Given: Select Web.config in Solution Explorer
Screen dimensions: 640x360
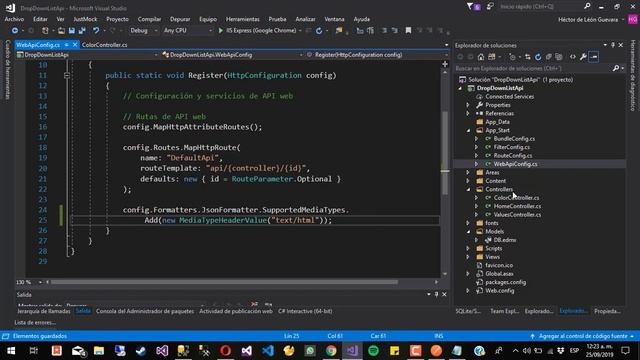Looking at the screenshot, I should tap(500, 291).
